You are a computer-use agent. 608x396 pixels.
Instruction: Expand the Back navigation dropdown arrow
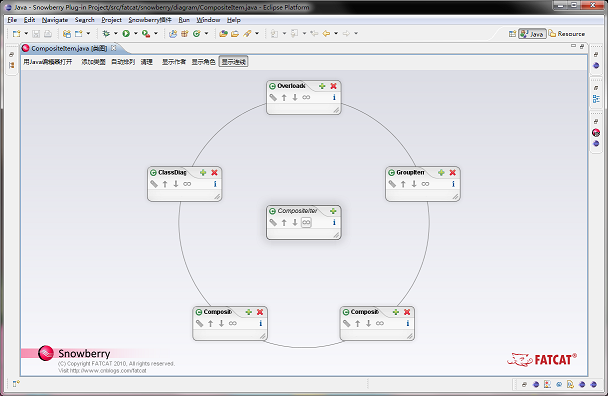coord(336,34)
